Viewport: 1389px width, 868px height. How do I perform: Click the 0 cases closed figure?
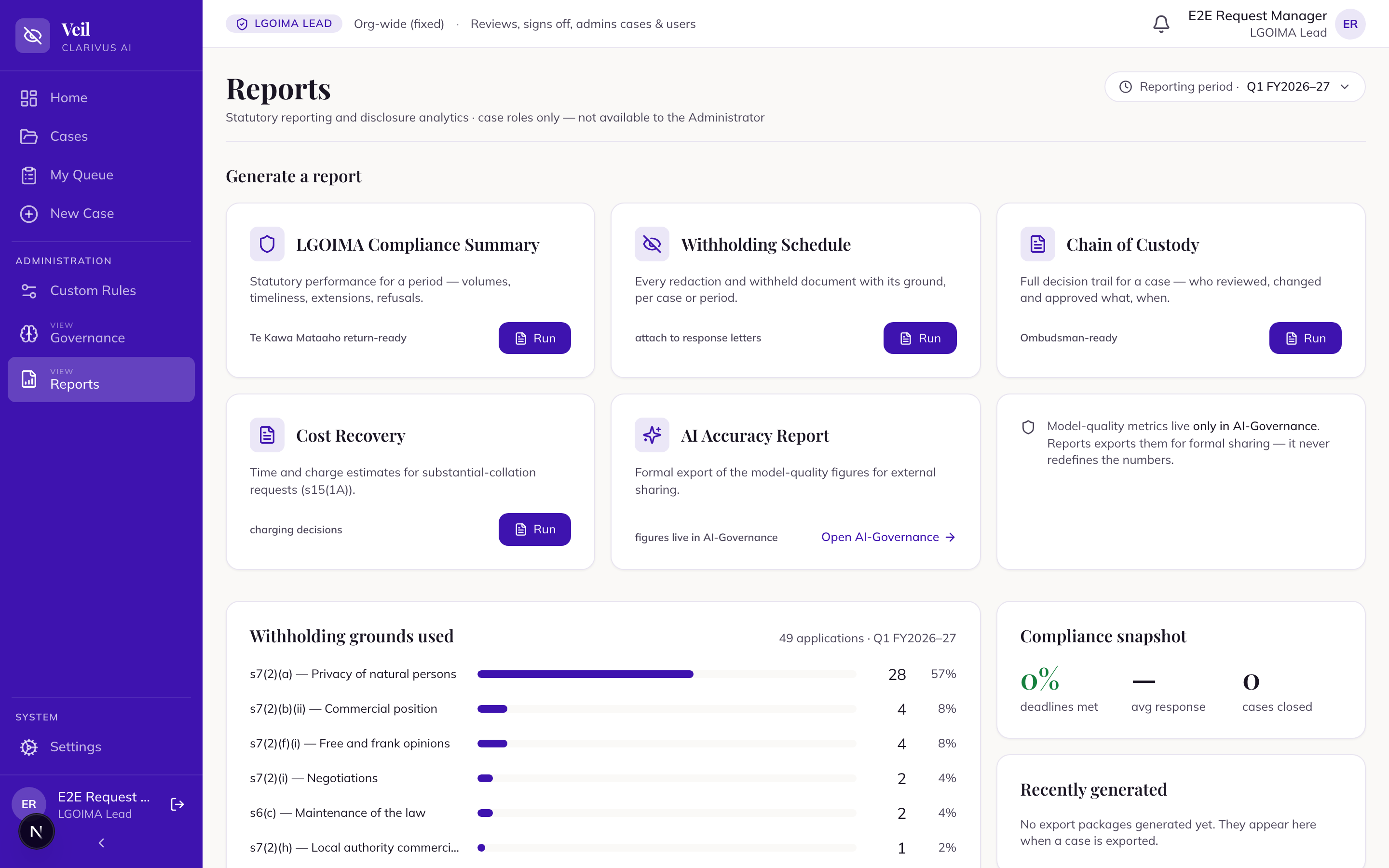1251,682
